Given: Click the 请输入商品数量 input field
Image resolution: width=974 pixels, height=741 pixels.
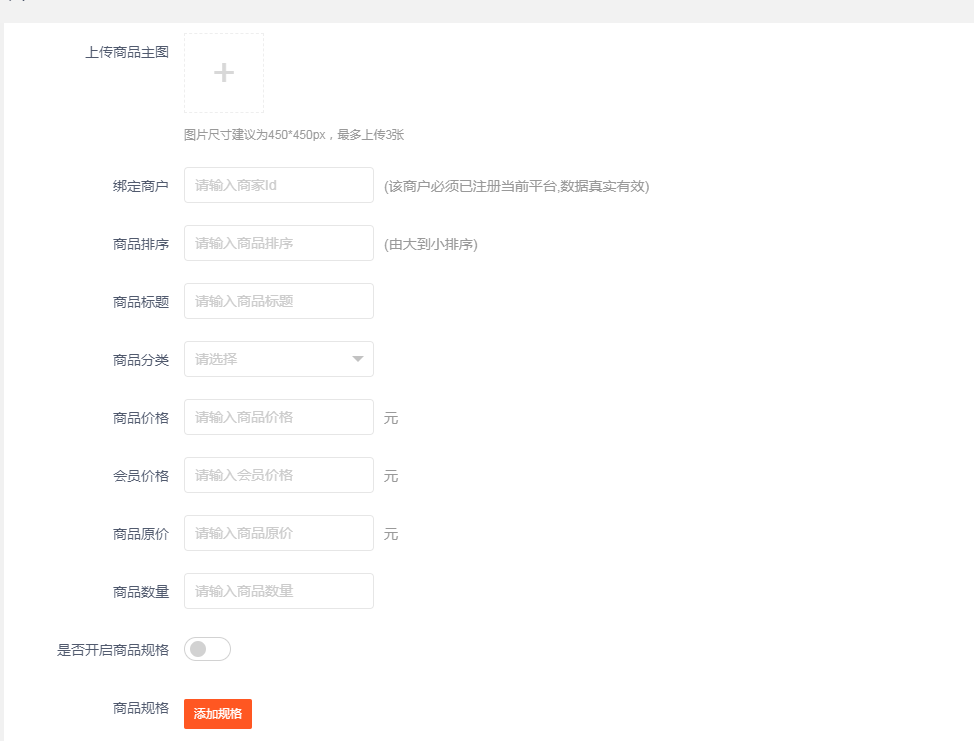Looking at the screenshot, I should tap(279, 591).
